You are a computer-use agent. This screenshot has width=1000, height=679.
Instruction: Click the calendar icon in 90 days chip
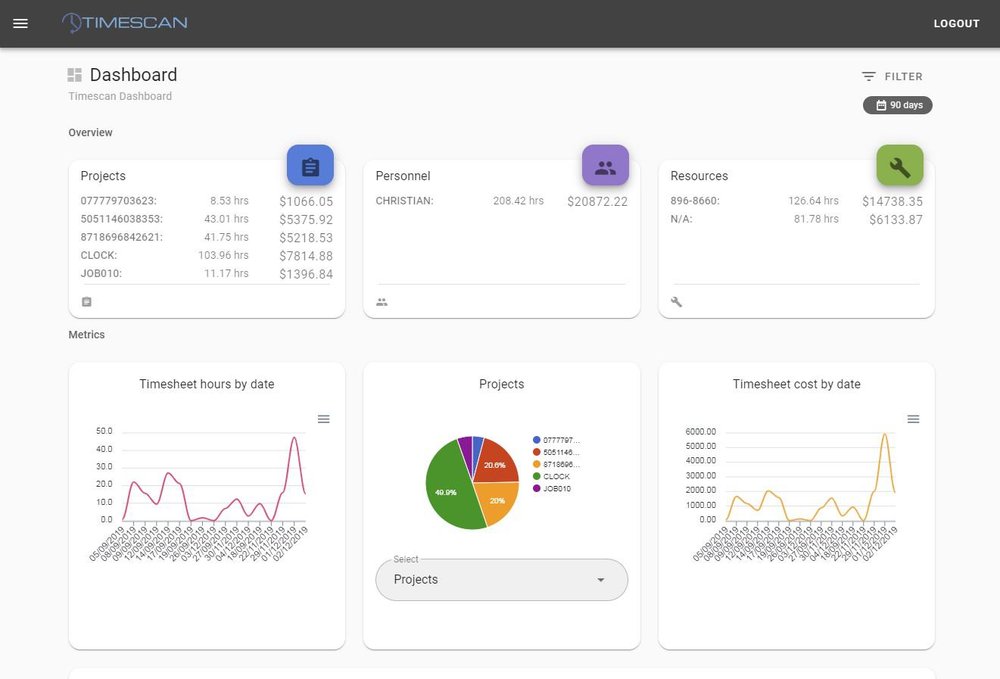[x=881, y=105]
